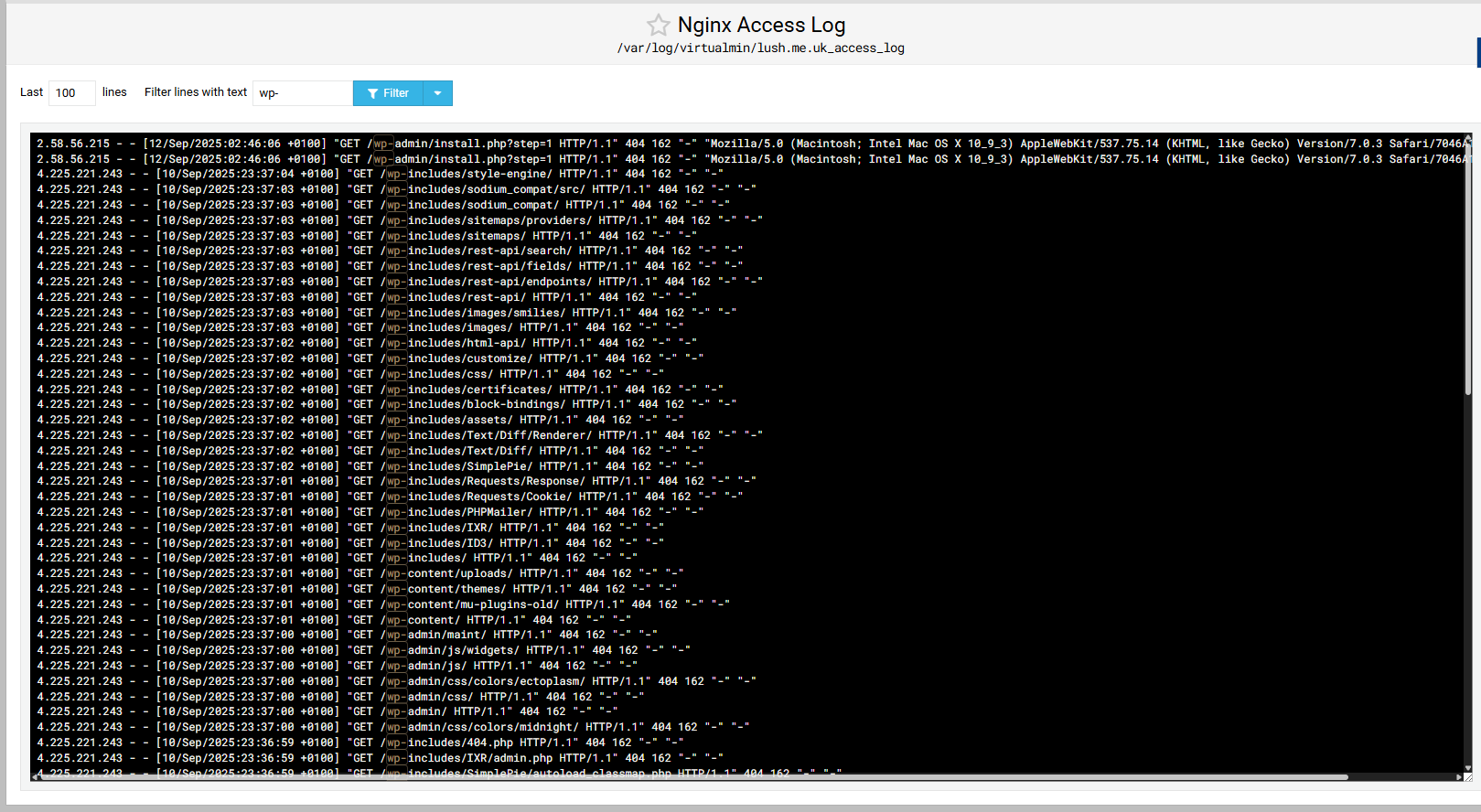Viewport: 1481px width, 812px height.
Task: Click the log area resize handle
Action: coord(1468,777)
